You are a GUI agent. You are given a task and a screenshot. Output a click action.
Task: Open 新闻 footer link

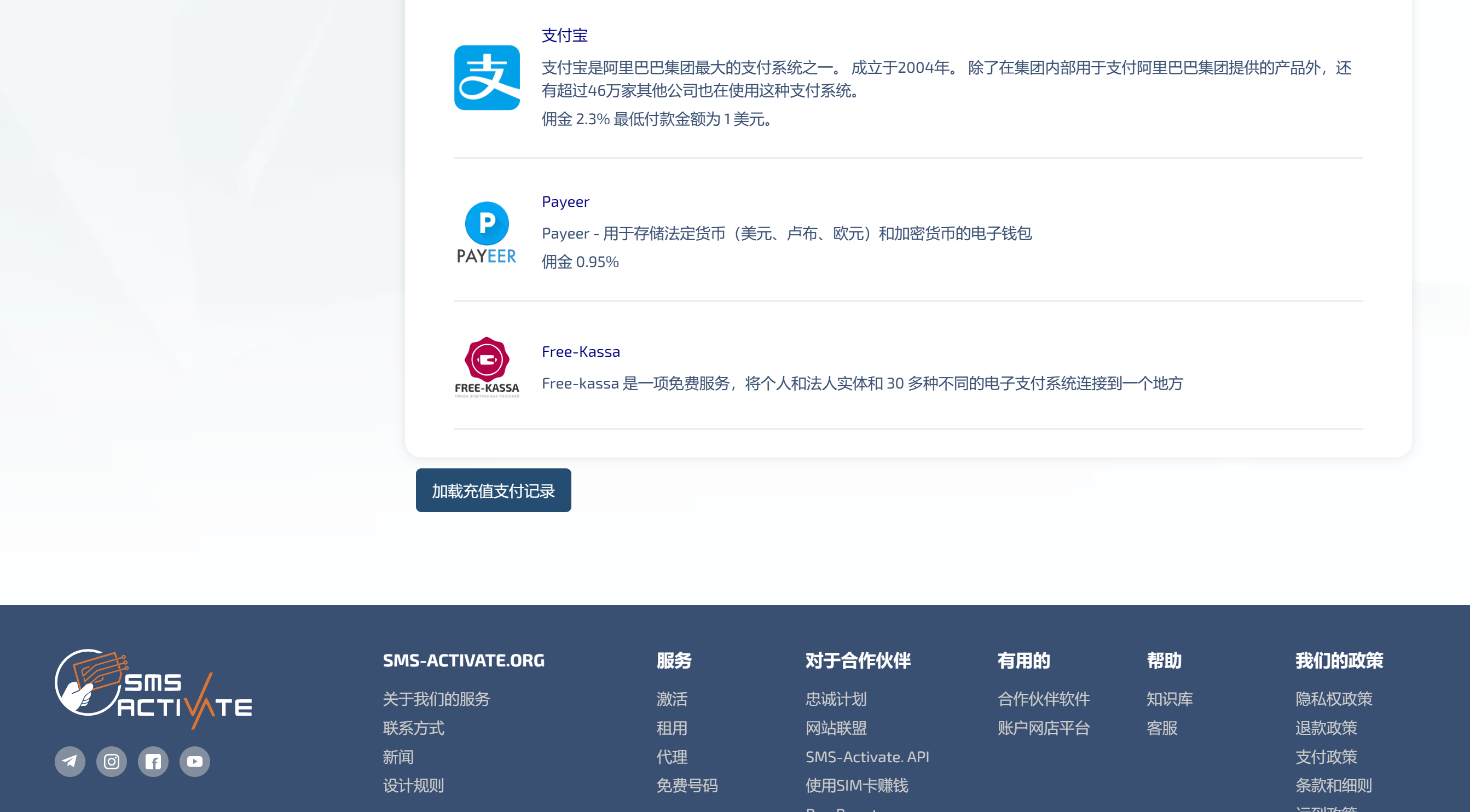[x=398, y=757]
